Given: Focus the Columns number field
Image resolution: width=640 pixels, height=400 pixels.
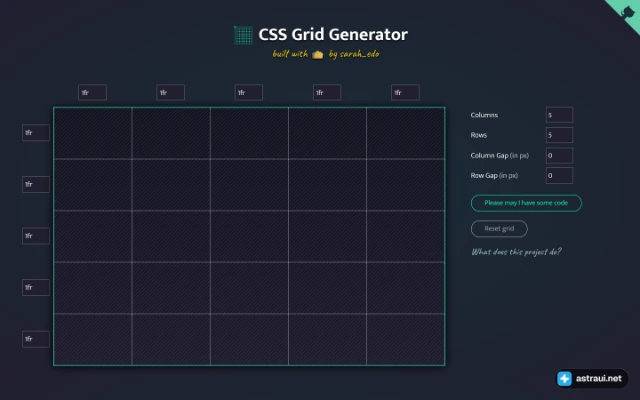Looking at the screenshot, I should (559, 115).
